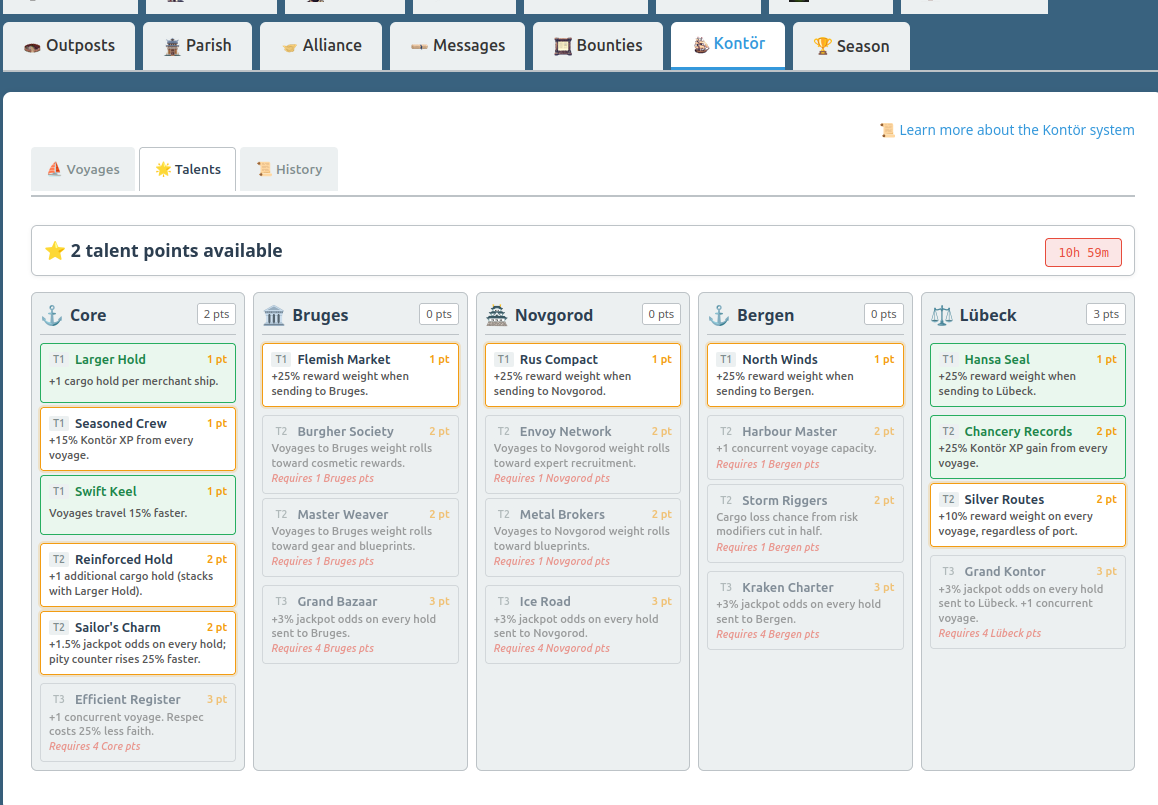Click the Bergen anchor icon
Screen dimensions: 1158x805
click(719, 315)
